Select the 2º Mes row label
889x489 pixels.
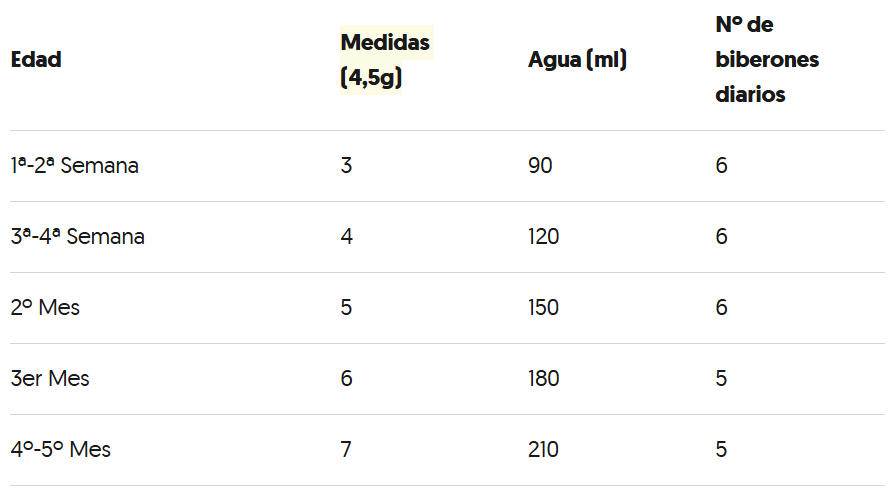(x=45, y=308)
